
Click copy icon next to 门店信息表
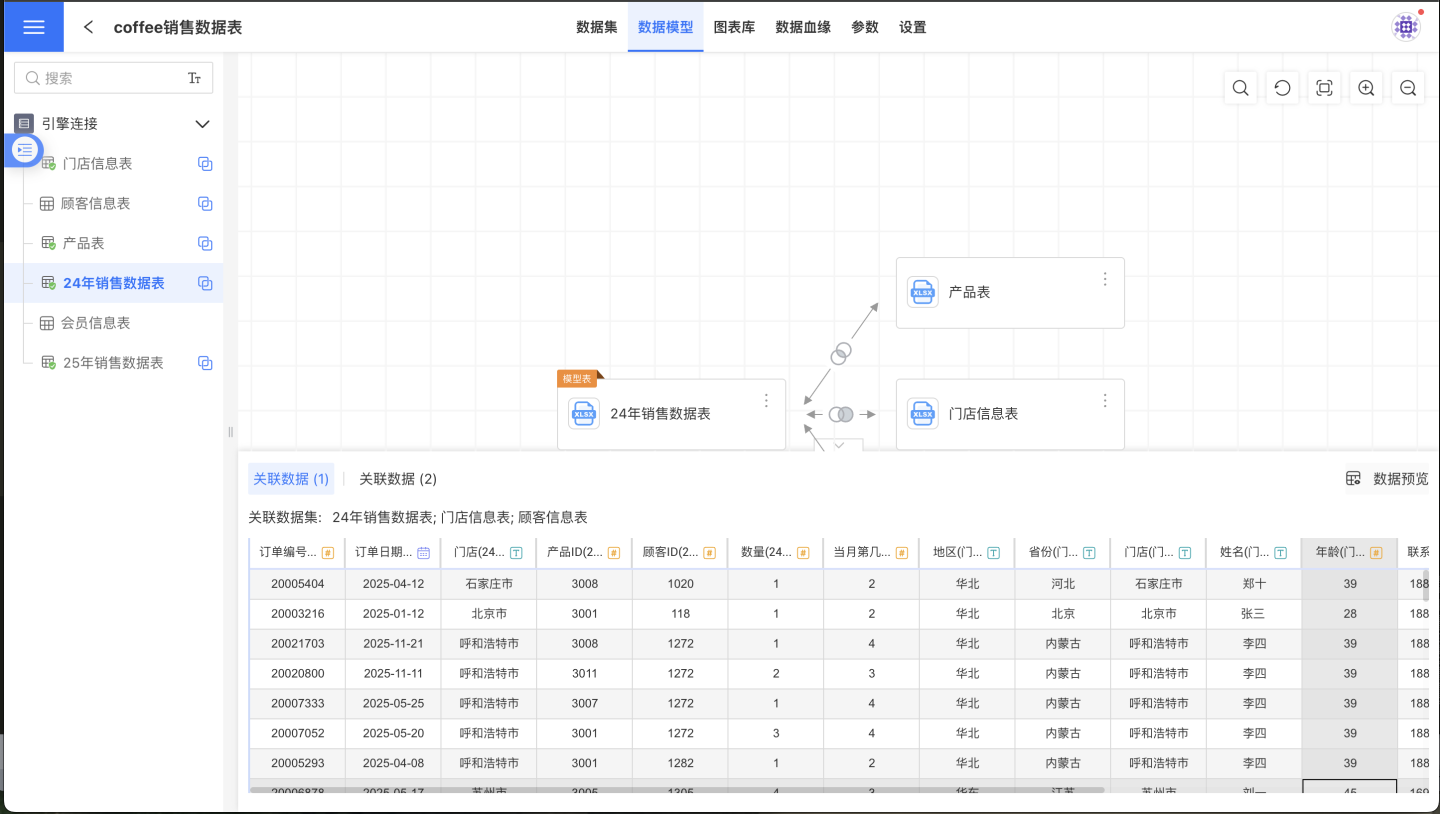click(x=205, y=164)
